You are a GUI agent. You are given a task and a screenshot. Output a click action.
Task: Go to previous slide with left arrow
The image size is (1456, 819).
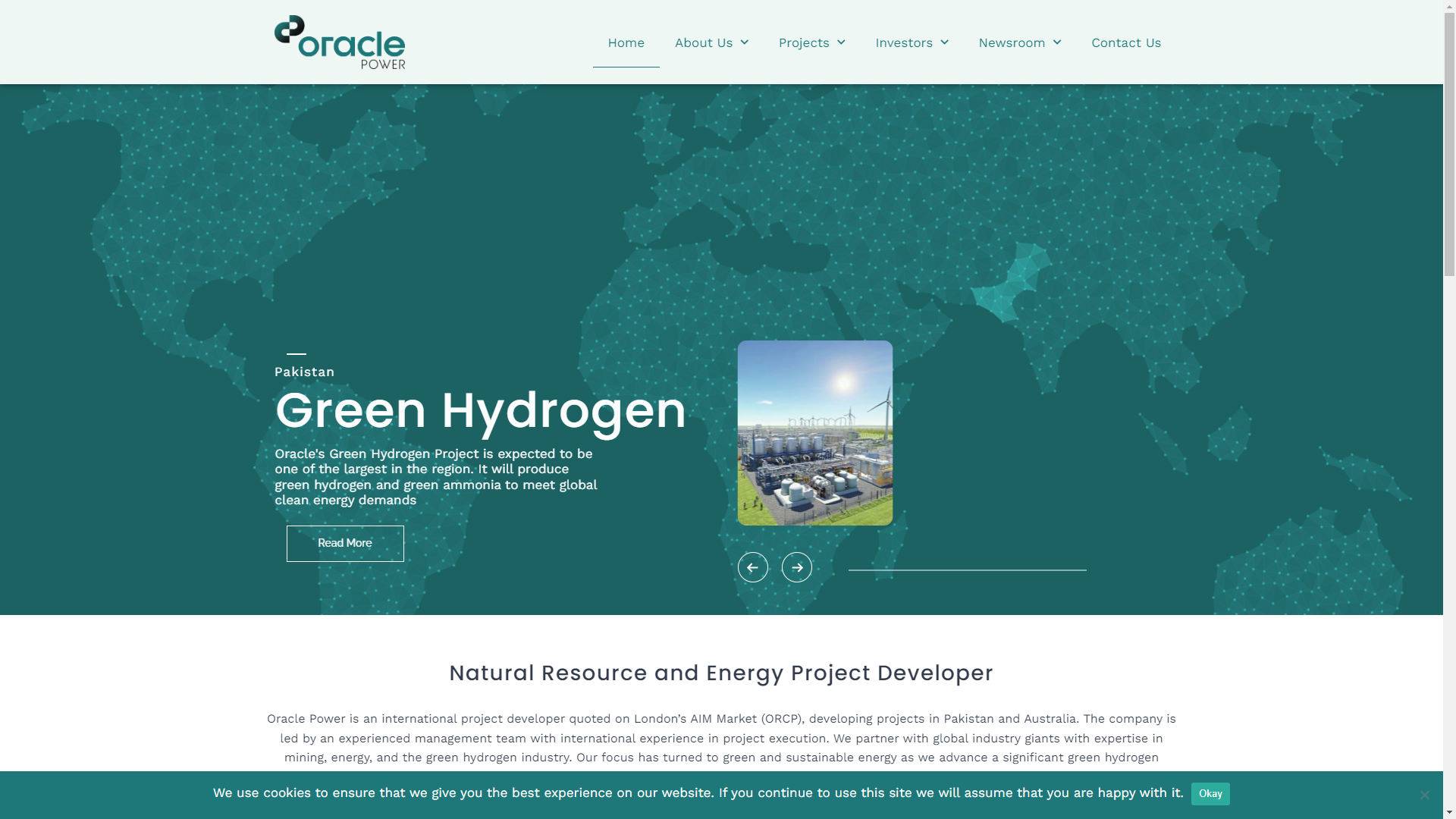753,567
